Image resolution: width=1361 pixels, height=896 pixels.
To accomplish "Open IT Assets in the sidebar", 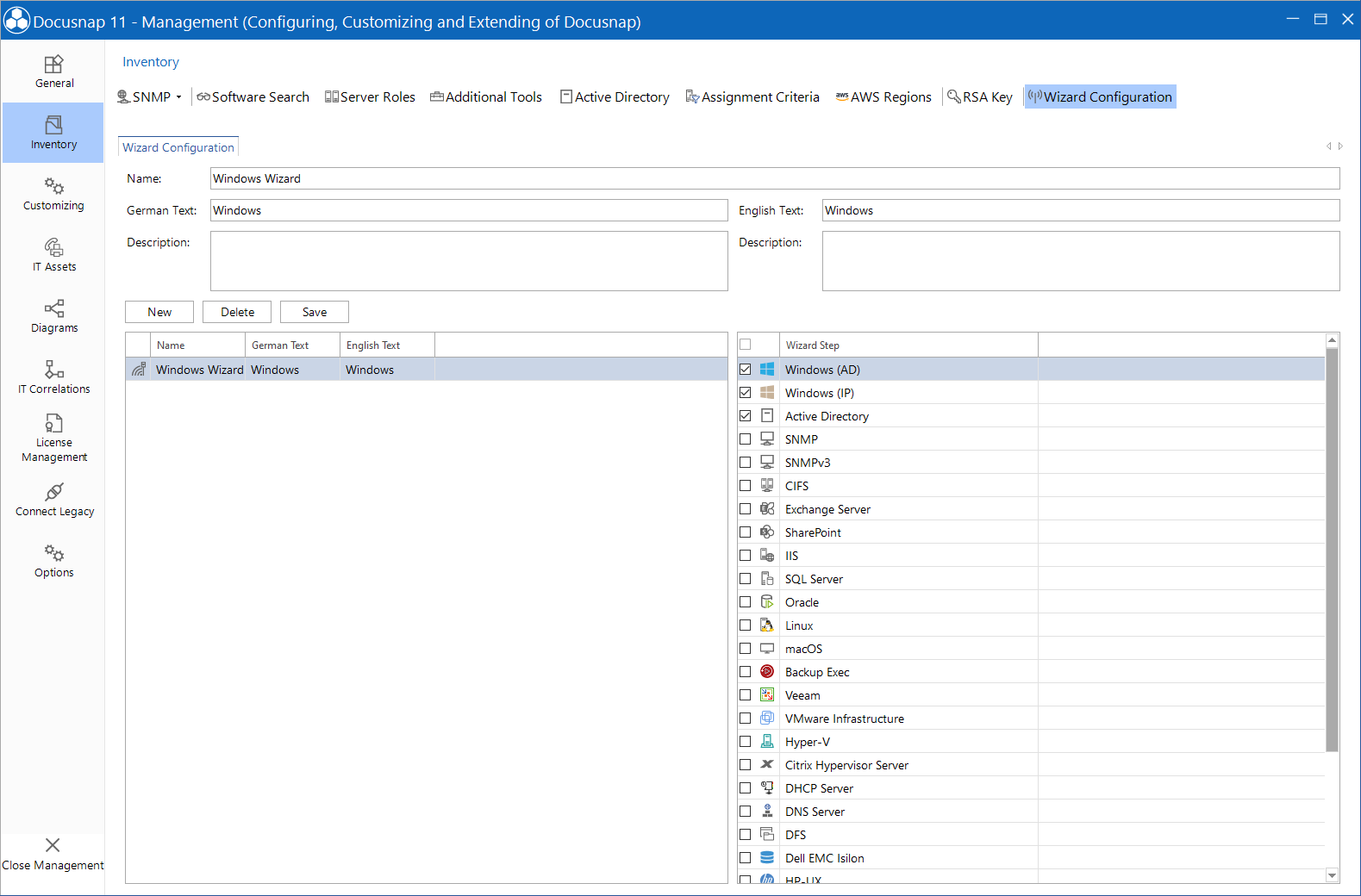I will 53,254.
